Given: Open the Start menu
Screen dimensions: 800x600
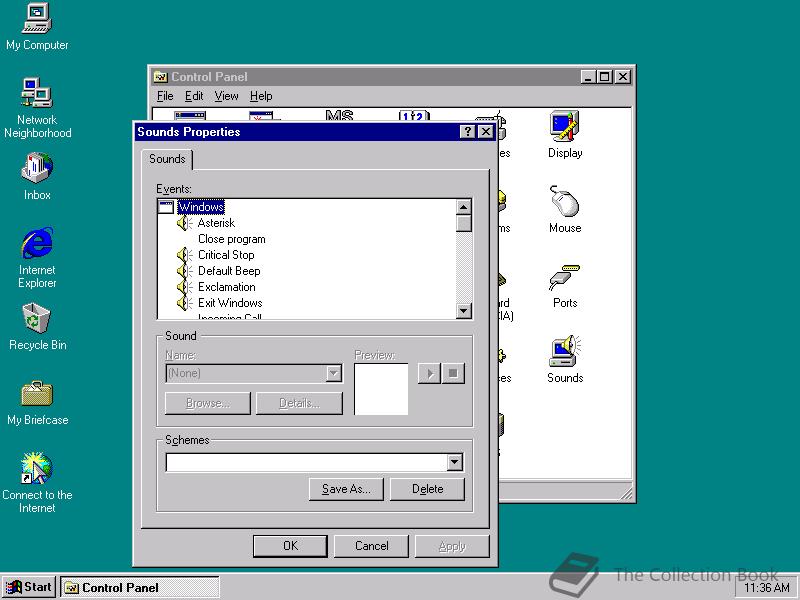Looking at the screenshot, I should coord(30,587).
